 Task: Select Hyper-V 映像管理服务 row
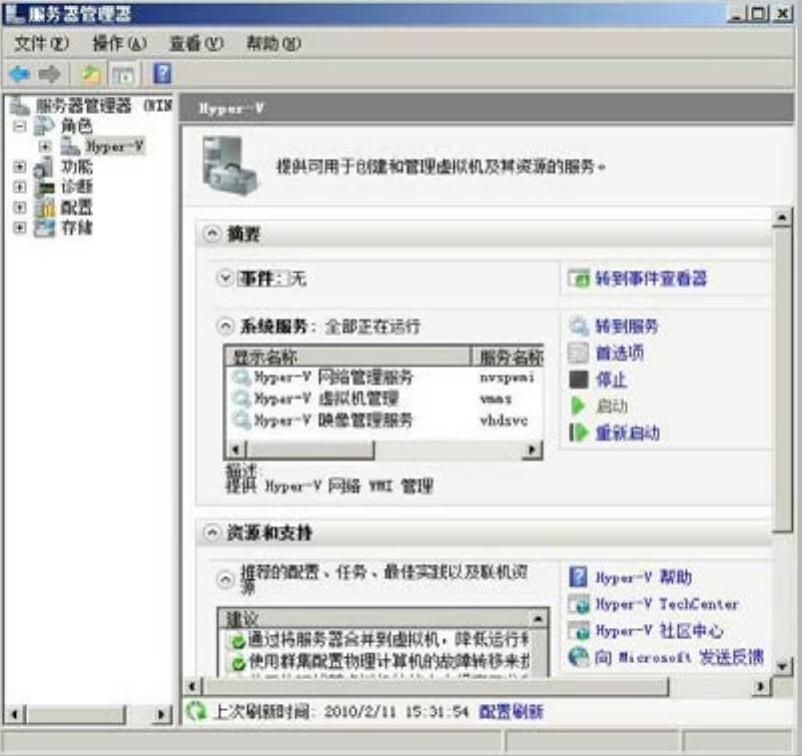(384, 420)
